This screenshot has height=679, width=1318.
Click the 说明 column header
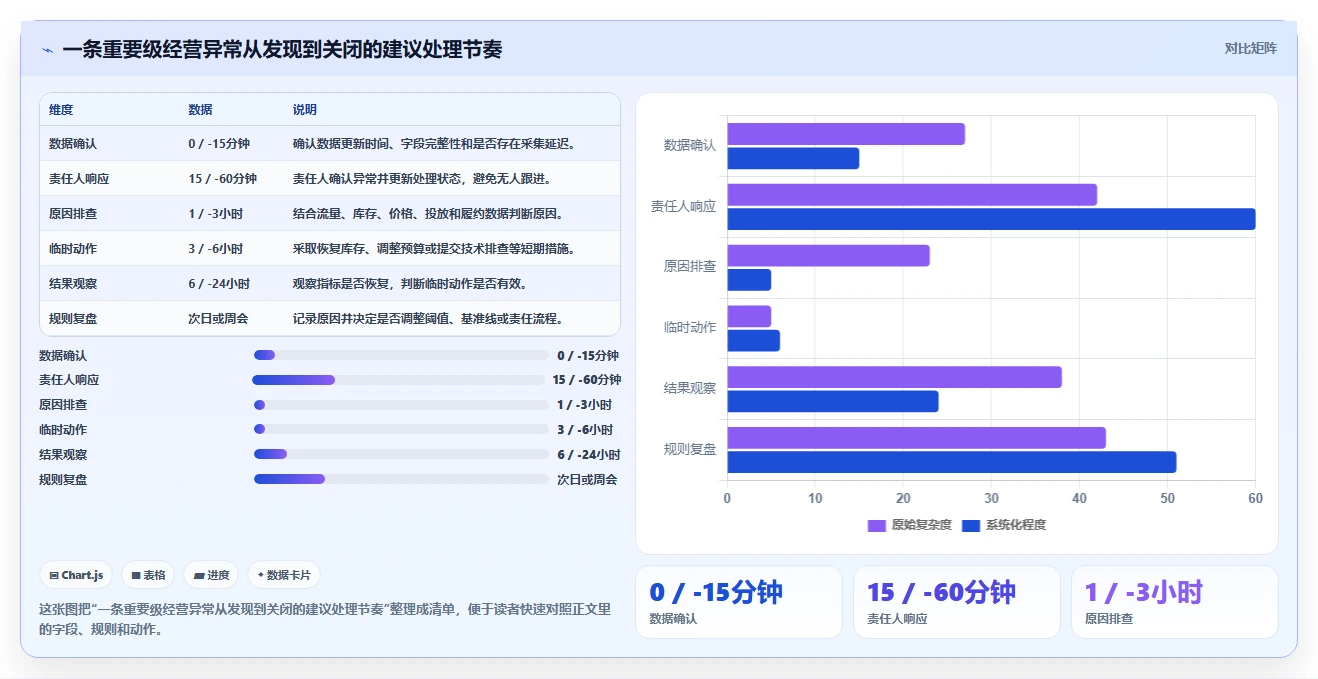(x=304, y=110)
